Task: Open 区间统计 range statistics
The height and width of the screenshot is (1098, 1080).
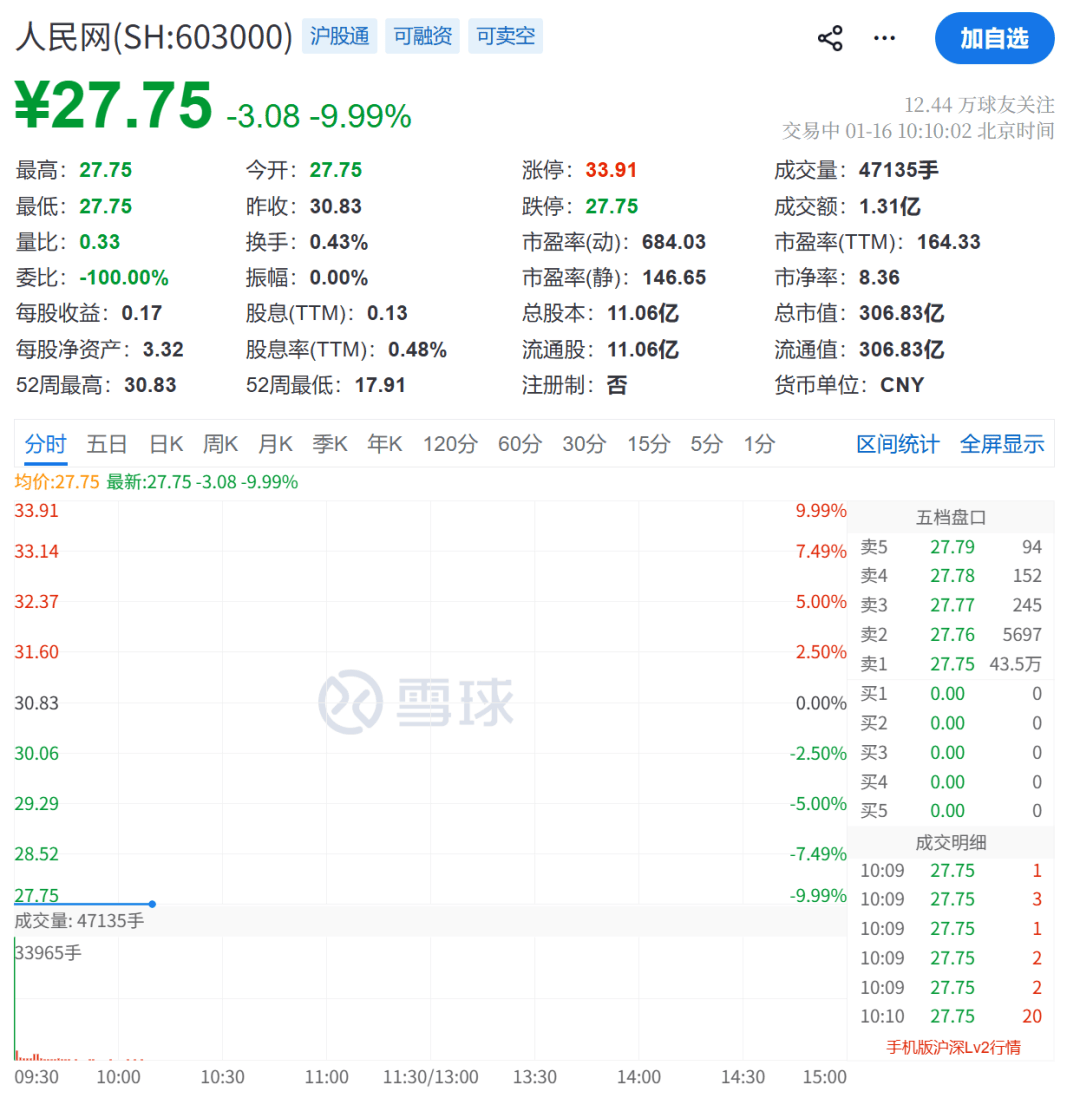Action: click(x=897, y=444)
